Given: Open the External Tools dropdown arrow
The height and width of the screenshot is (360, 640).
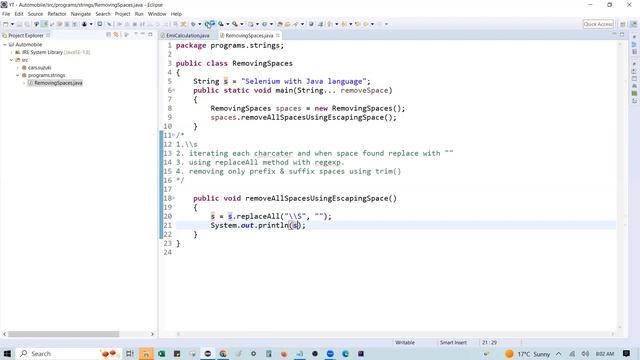Looking at the screenshot, I should (242, 24).
